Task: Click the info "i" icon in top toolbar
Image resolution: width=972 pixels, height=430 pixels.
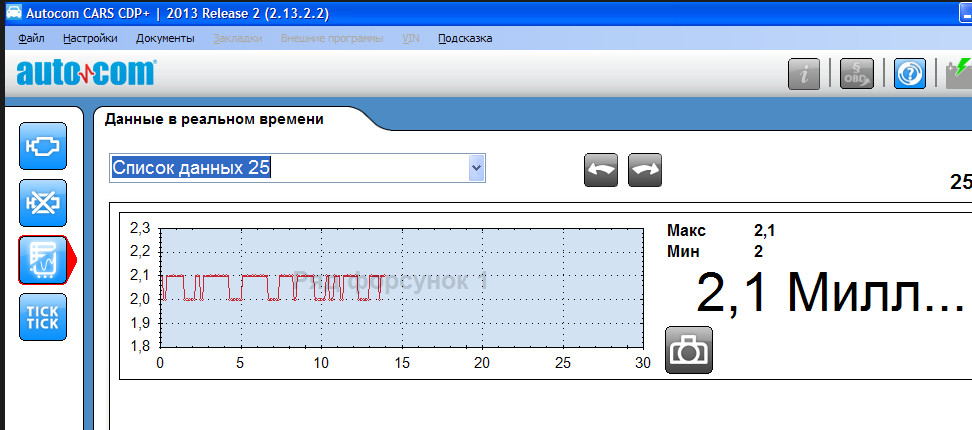Action: pos(804,74)
